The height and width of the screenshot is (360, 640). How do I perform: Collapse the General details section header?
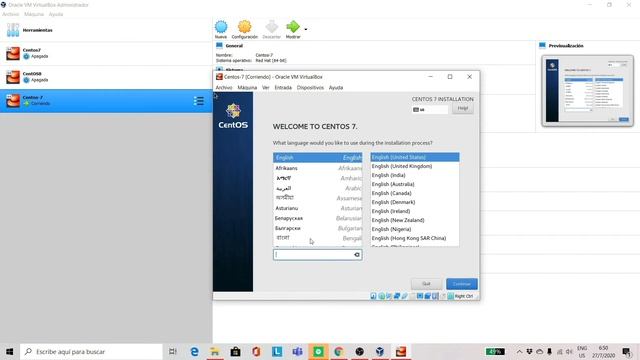(x=234, y=46)
